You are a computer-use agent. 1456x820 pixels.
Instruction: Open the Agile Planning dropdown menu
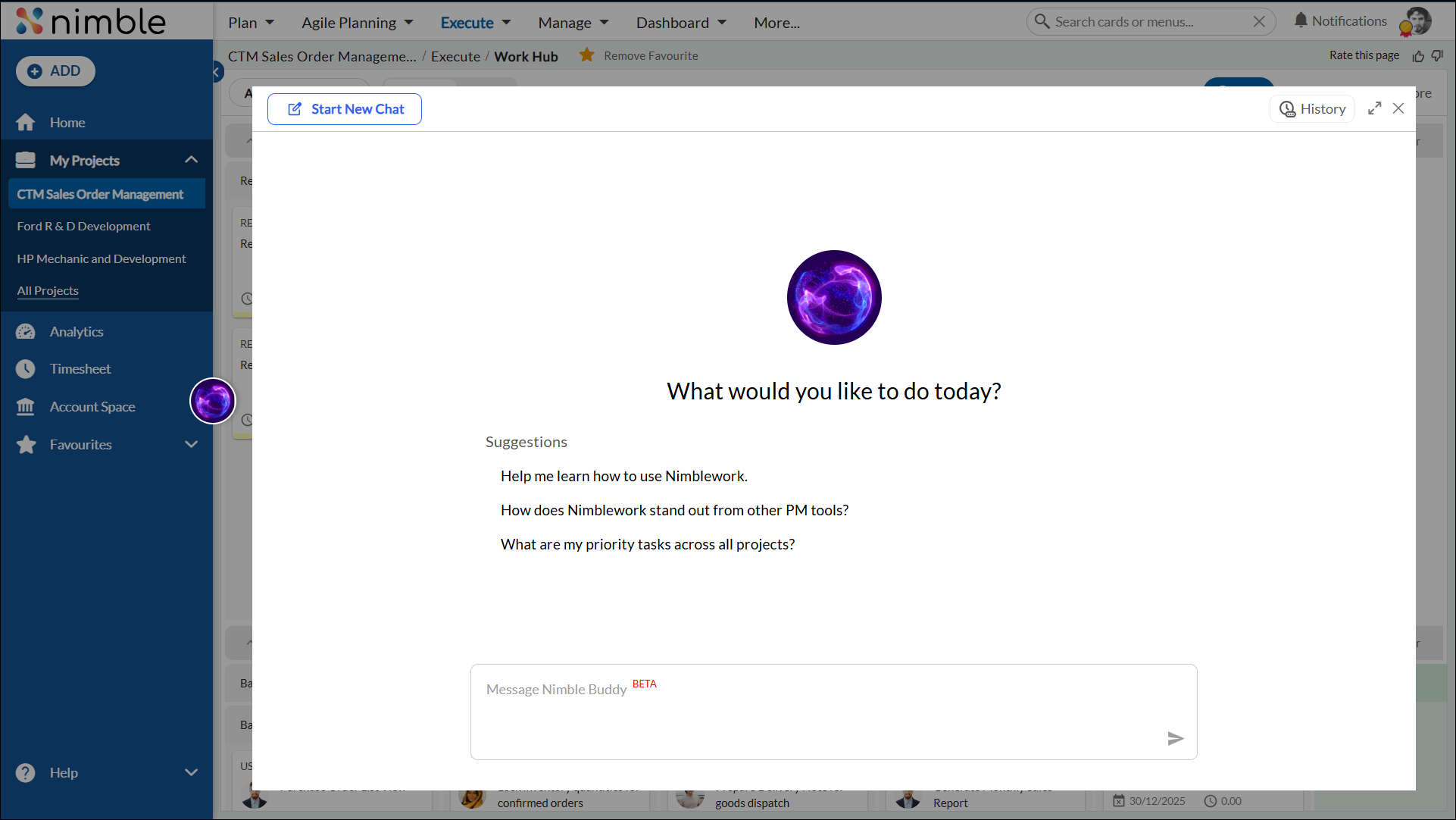(x=357, y=23)
